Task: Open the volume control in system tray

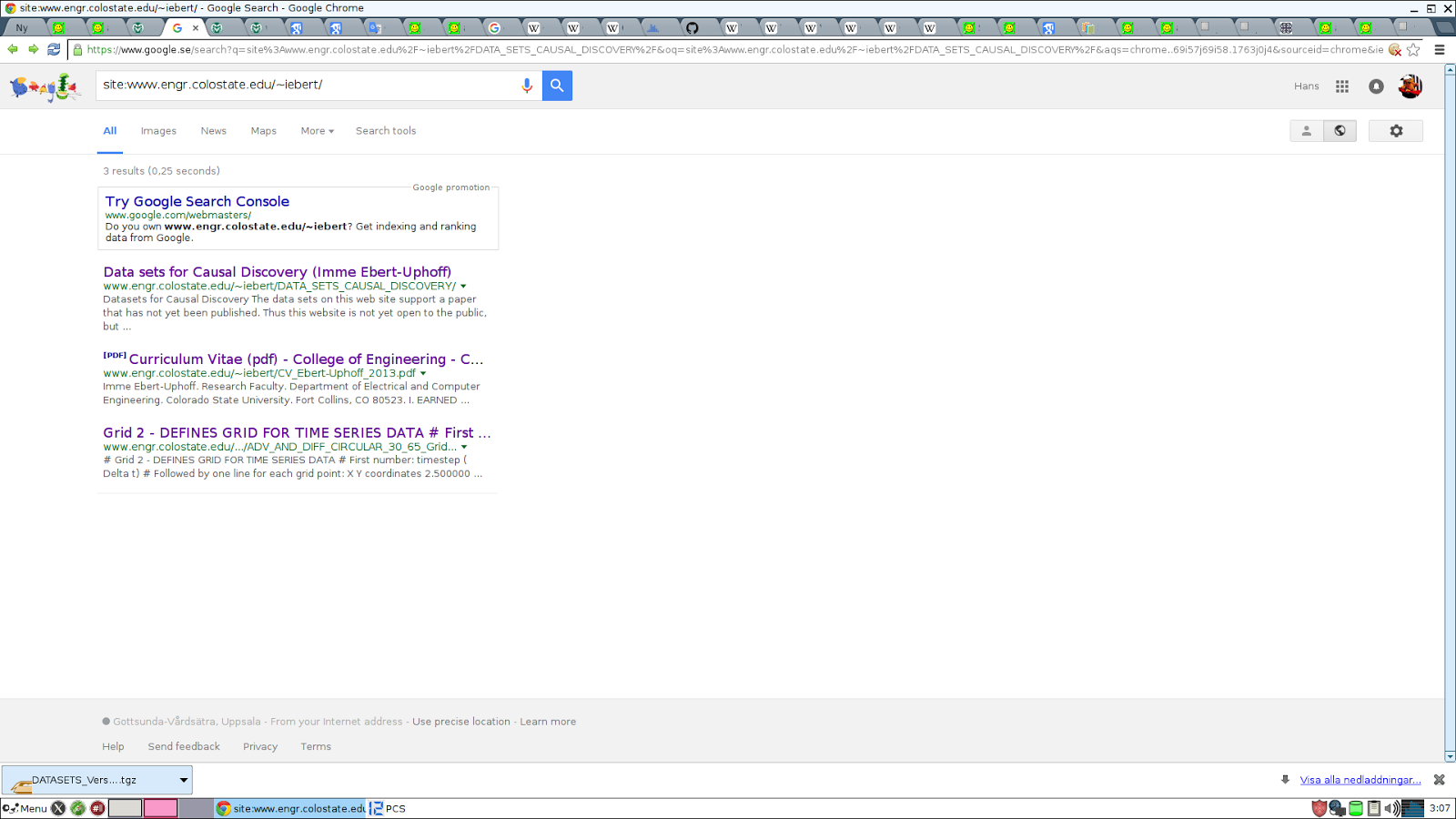Action: point(1392,808)
